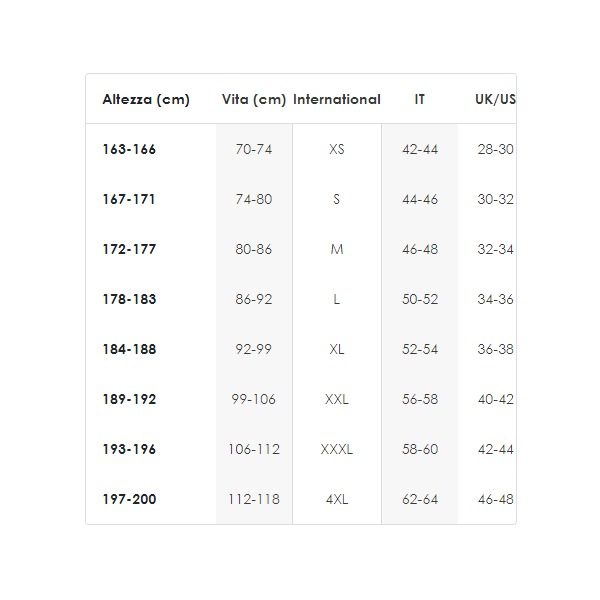
Task: Click the waist value 80-86 cell
Action: [254, 250]
